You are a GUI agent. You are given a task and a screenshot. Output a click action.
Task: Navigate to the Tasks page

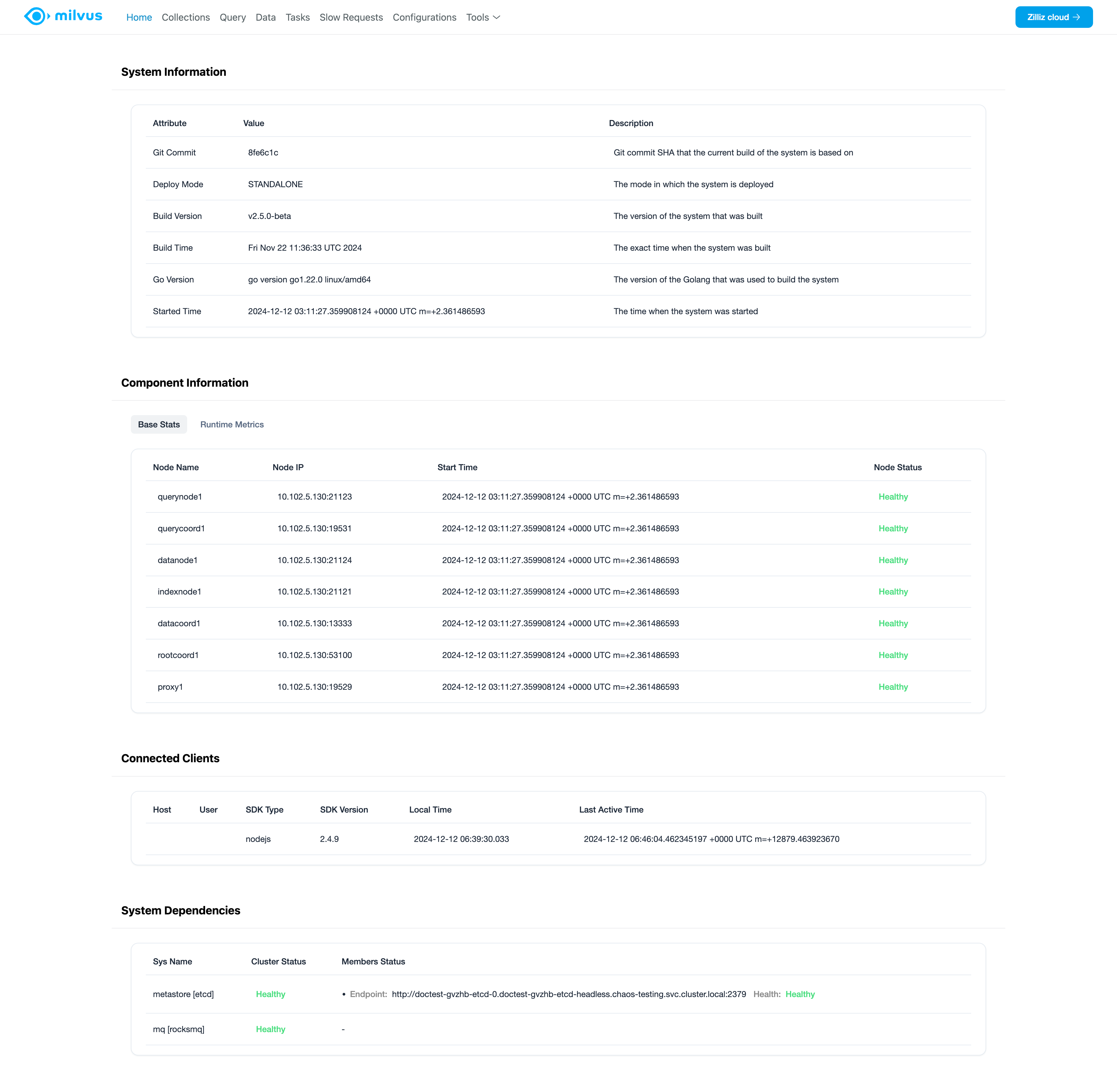(x=298, y=17)
